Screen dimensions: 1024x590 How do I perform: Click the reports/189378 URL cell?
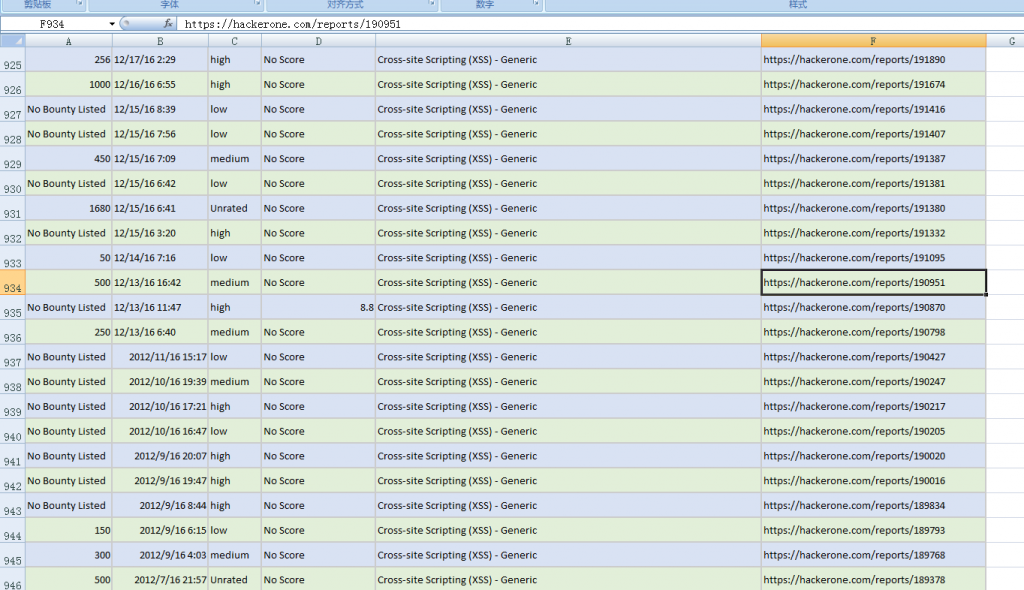(873, 580)
